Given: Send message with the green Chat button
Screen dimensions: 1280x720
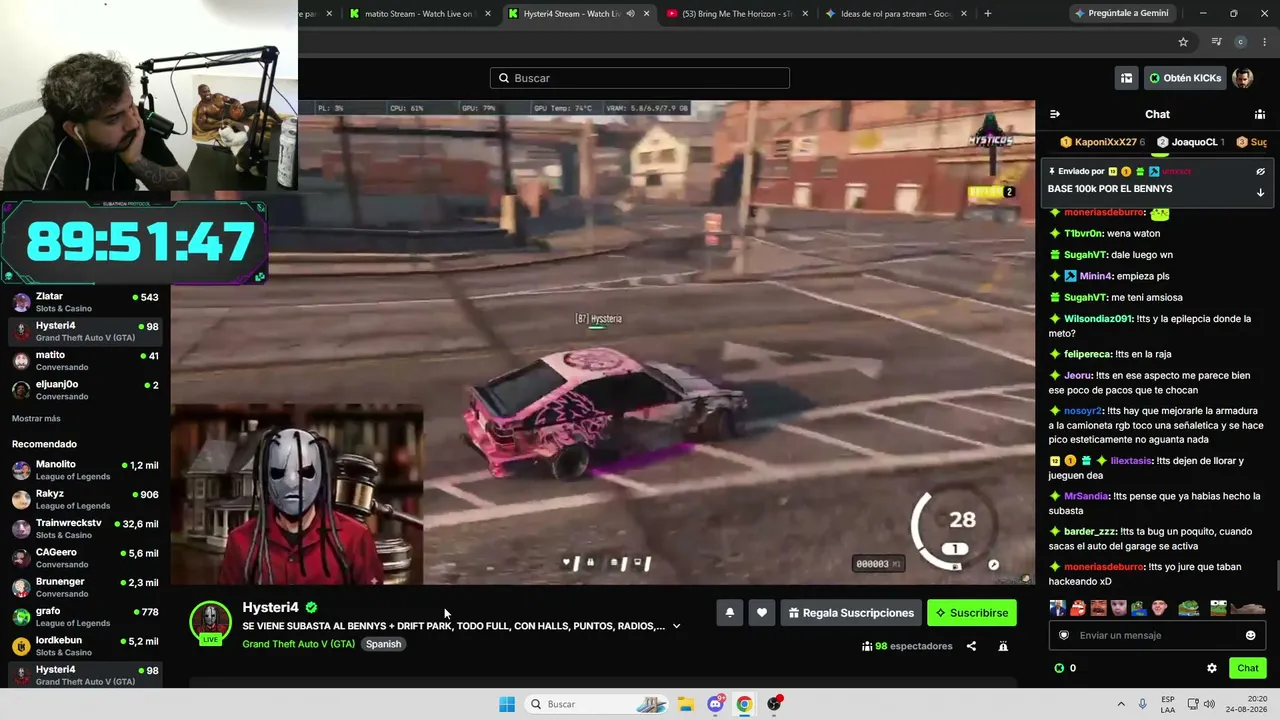Looking at the screenshot, I should pos(1248,668).
